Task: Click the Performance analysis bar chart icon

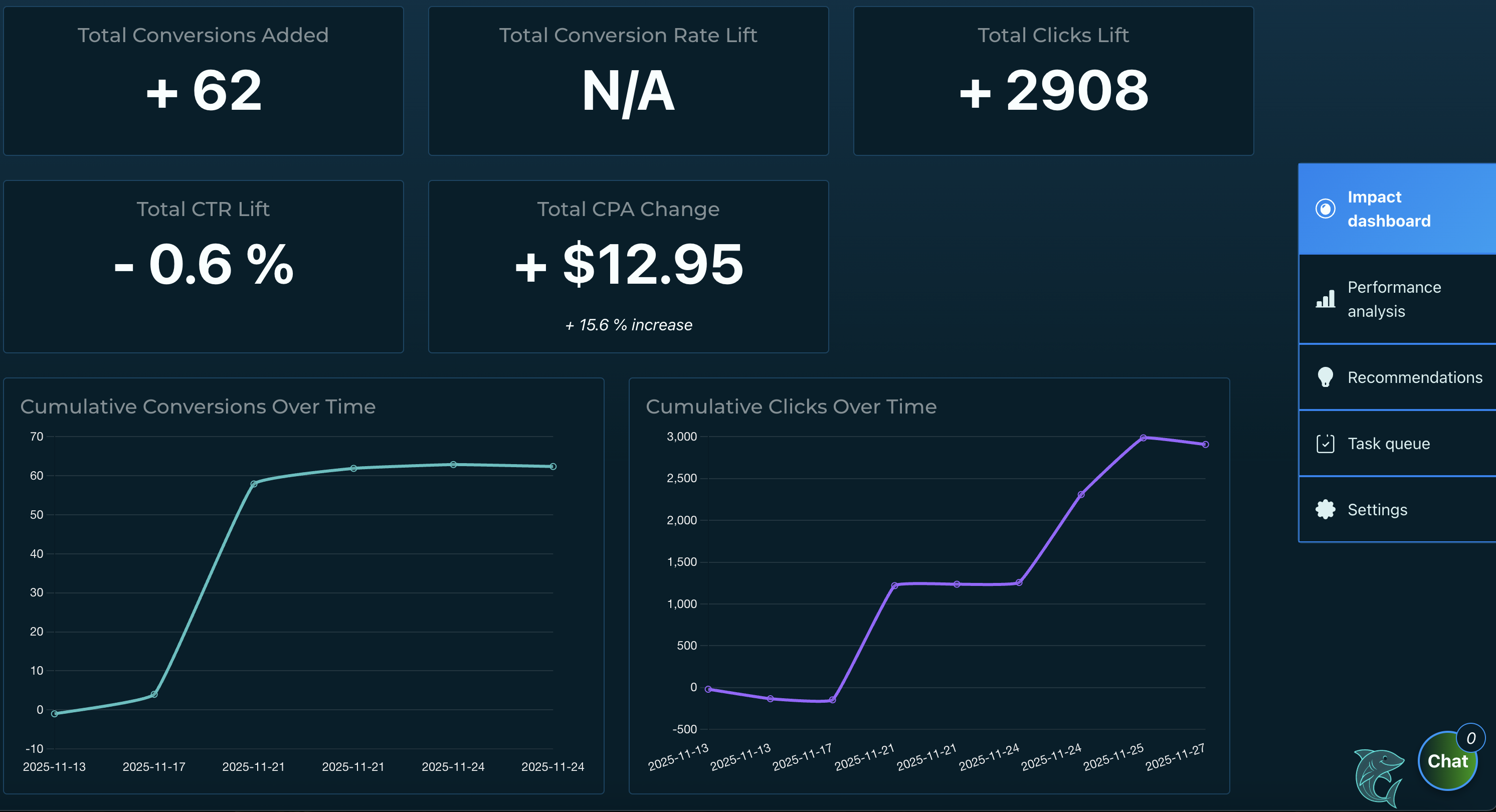Action: pos(1325,299)
